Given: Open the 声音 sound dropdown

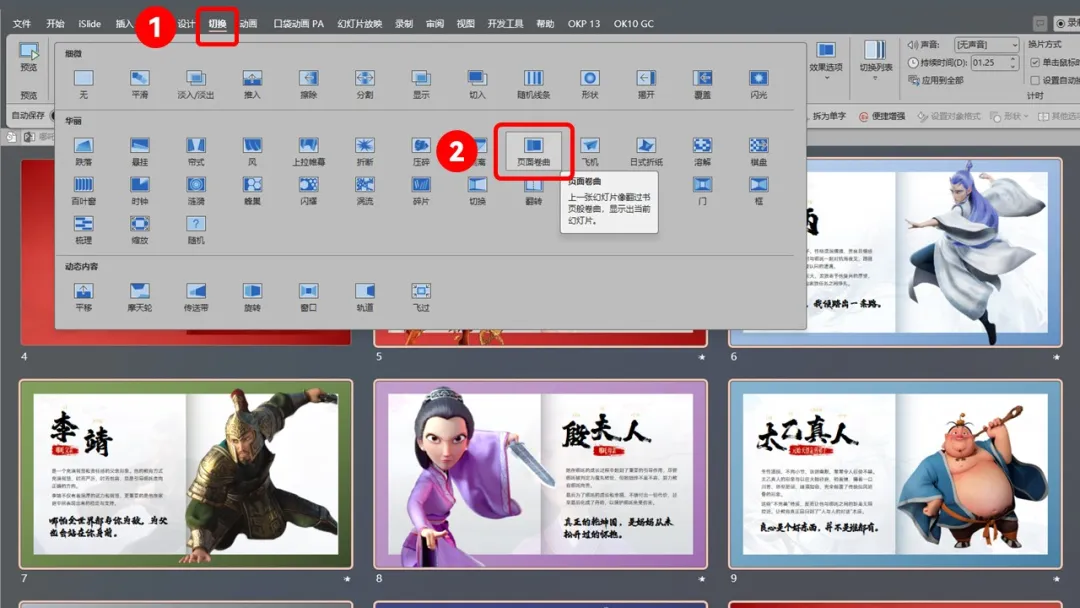Looking at the screenshot, I should pyautogui.click(x=987, y=45).
